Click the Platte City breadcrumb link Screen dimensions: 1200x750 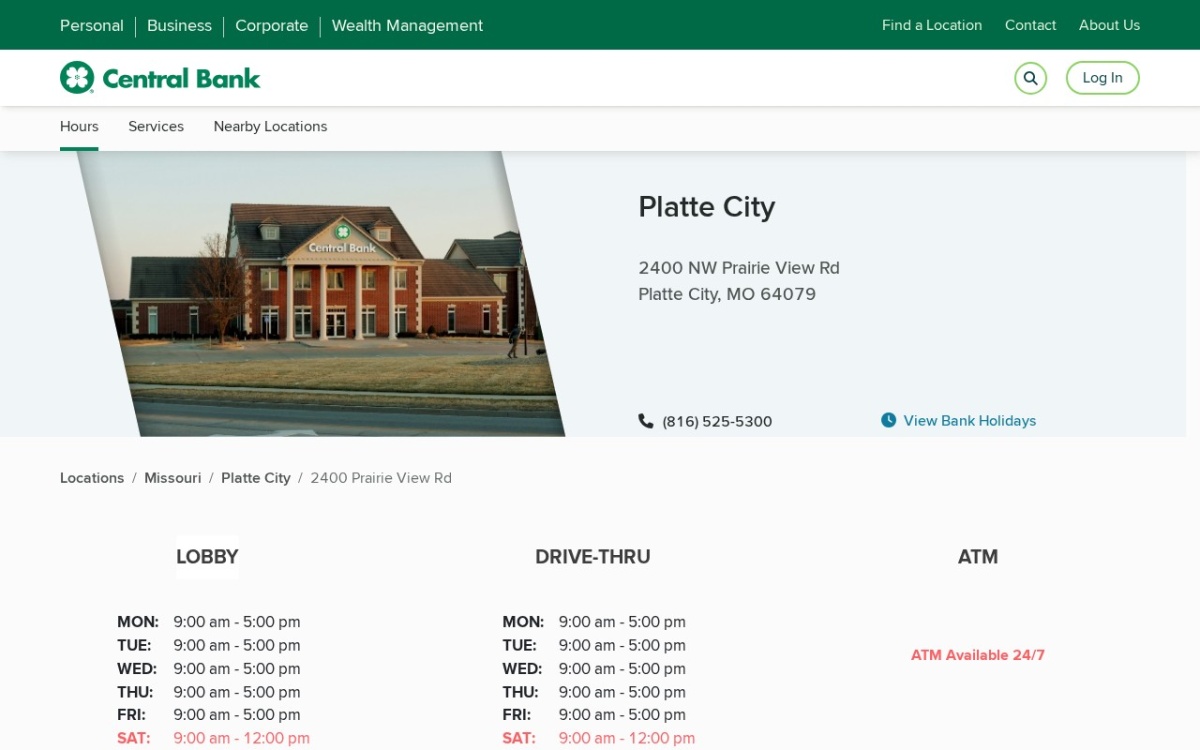tap(256, 478)
